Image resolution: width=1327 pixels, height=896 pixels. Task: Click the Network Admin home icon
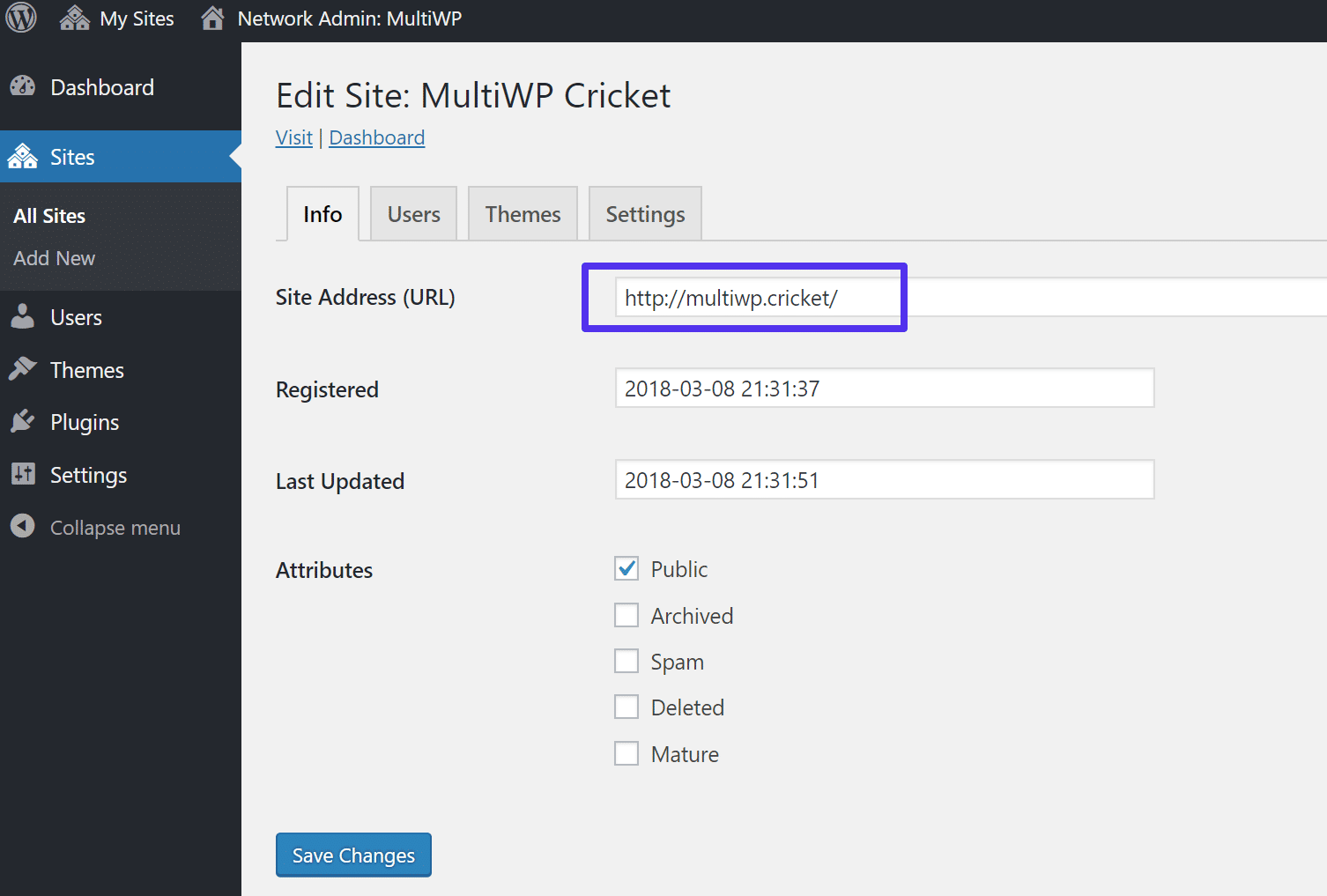point(212,18)
